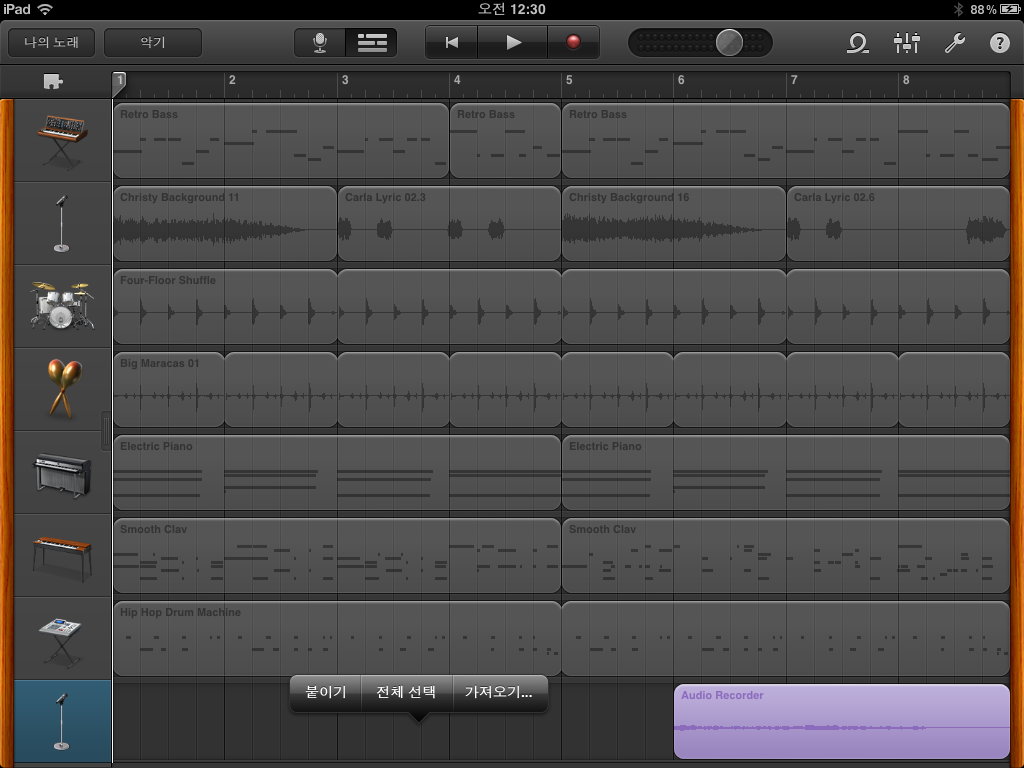
Task: Tap the track header resize handle
Action: point(106,431)
